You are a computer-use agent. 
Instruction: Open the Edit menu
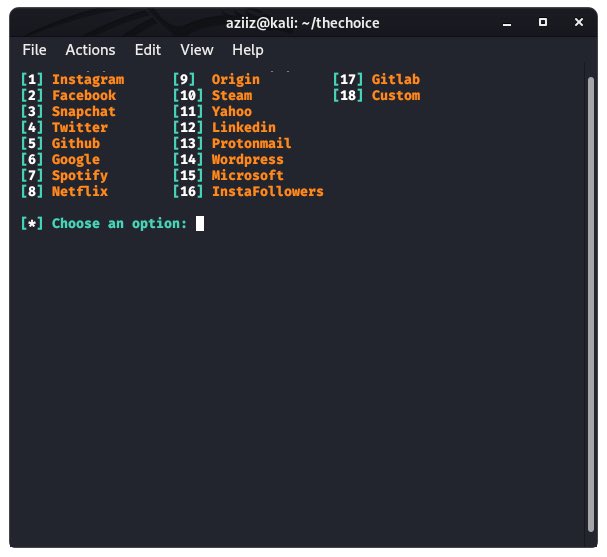(147, 50)
